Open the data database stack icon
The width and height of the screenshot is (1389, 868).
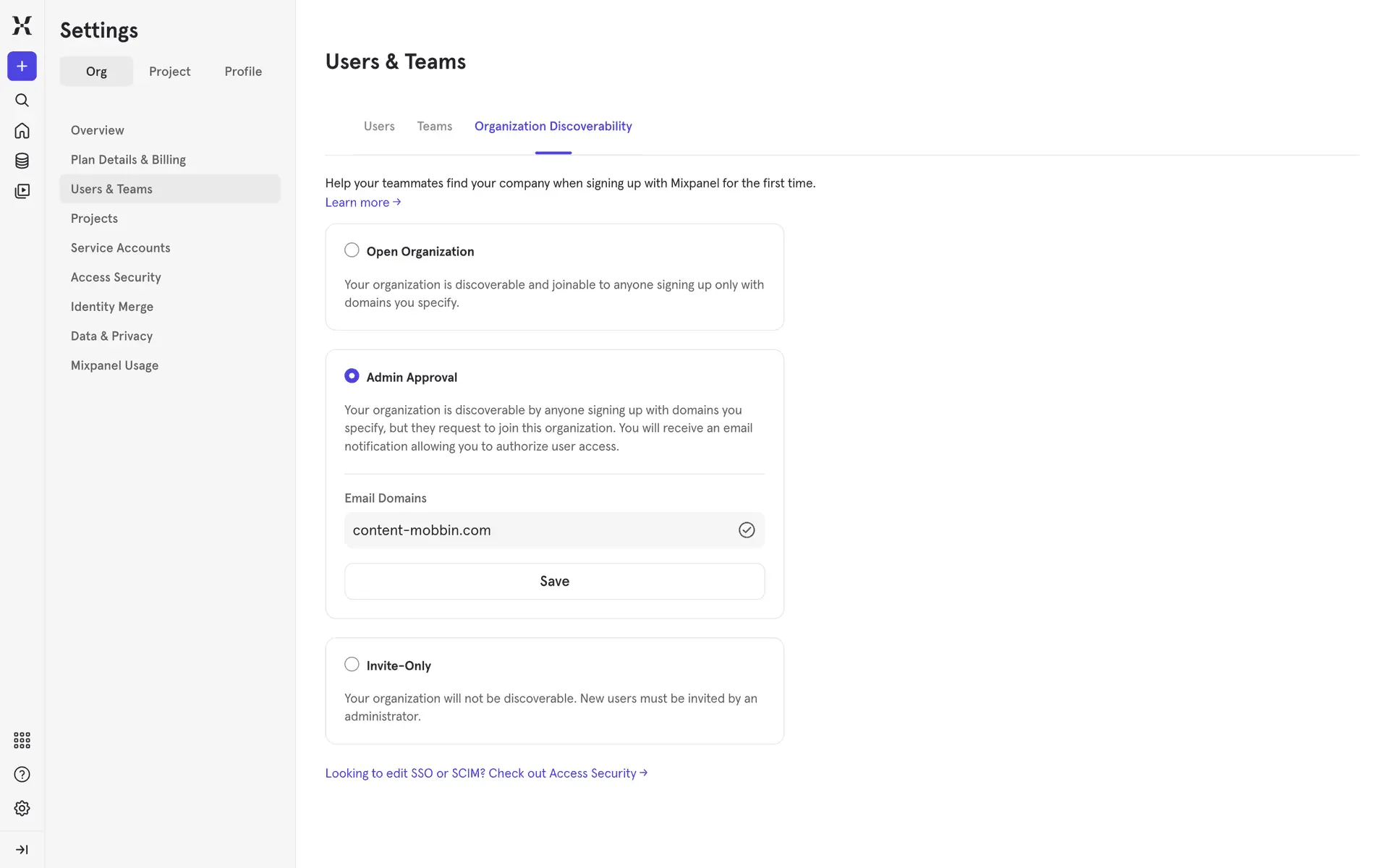(22, 161)
